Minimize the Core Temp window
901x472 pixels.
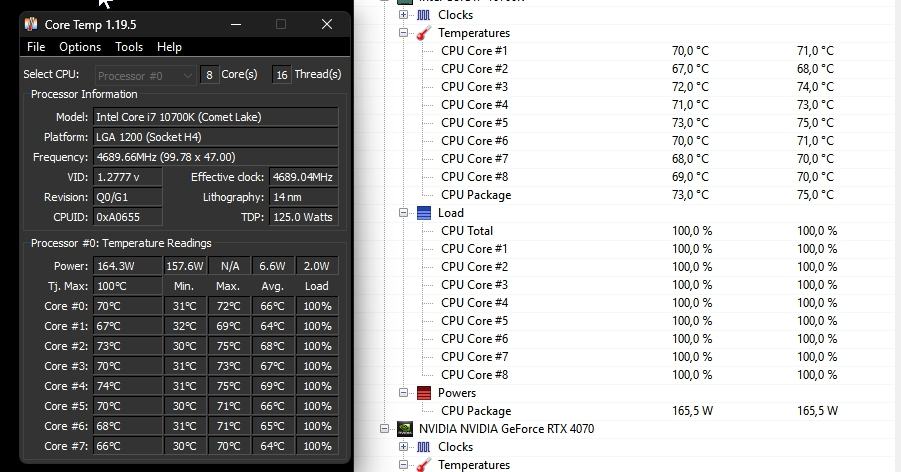click(x=236, y=24)
